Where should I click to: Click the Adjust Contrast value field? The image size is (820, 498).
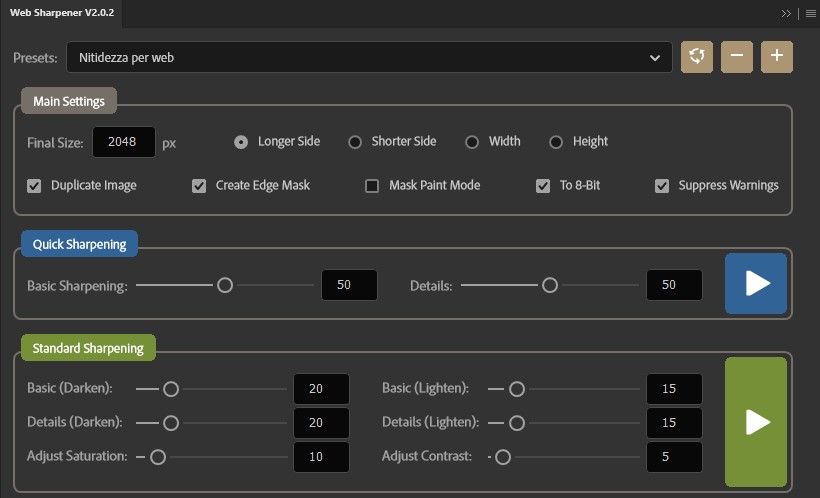pos(674,457)
